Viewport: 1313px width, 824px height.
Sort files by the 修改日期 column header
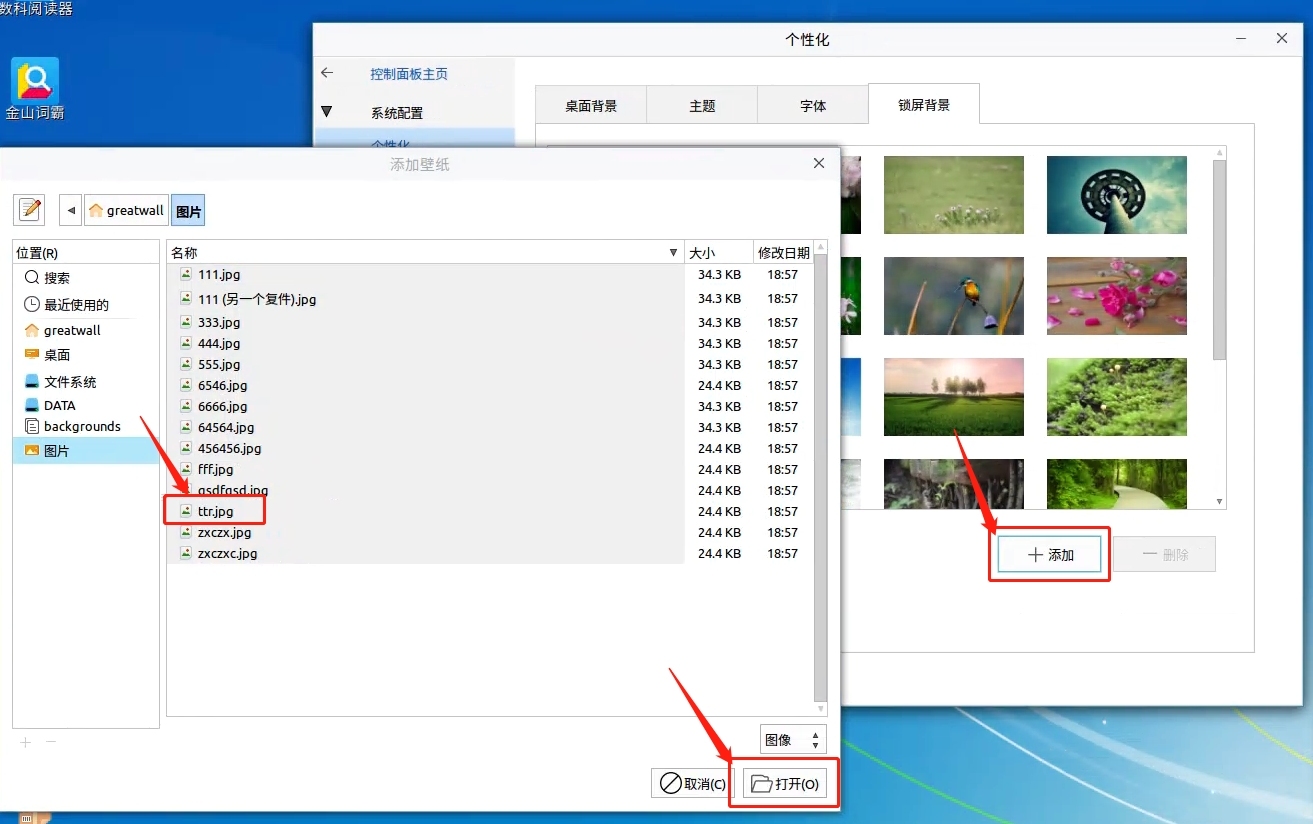click(783, 253)
